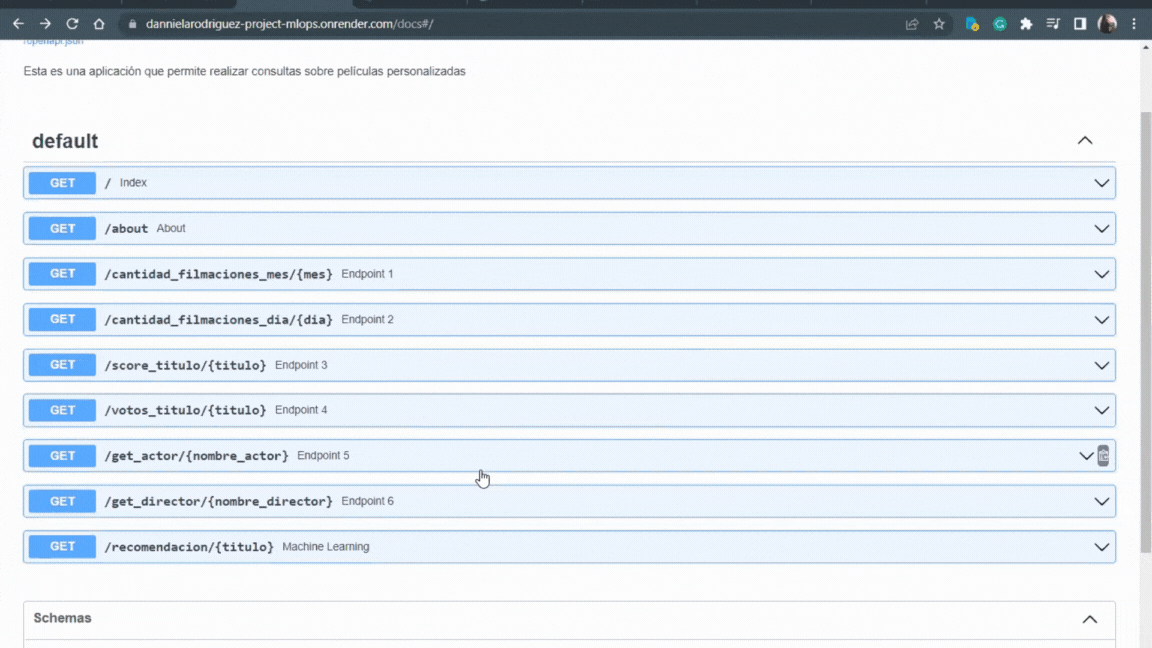
Task: Open the Grammarly extension icon
Action: coord(999,24)
